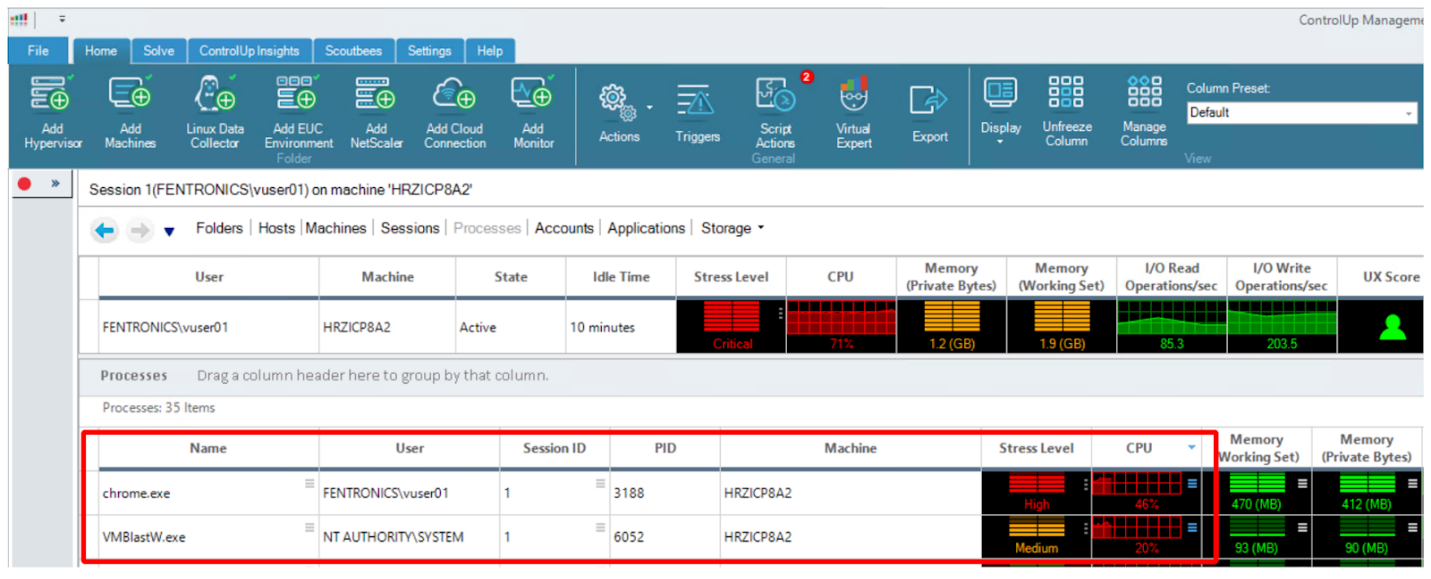Go to the Applications view

(x=646, y=228)
